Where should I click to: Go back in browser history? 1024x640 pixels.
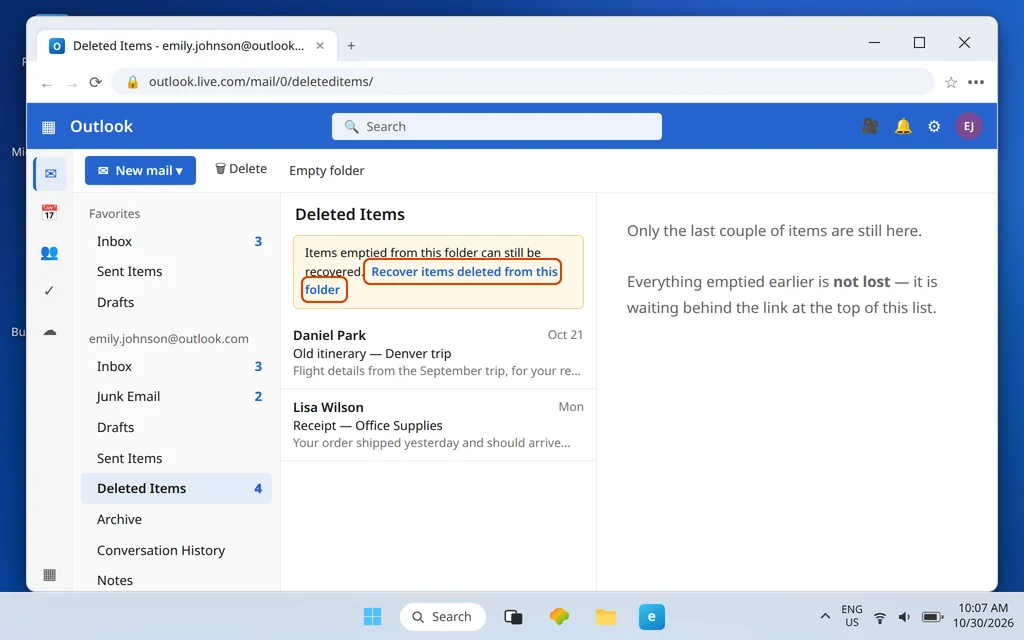click(x=46, y=84)
